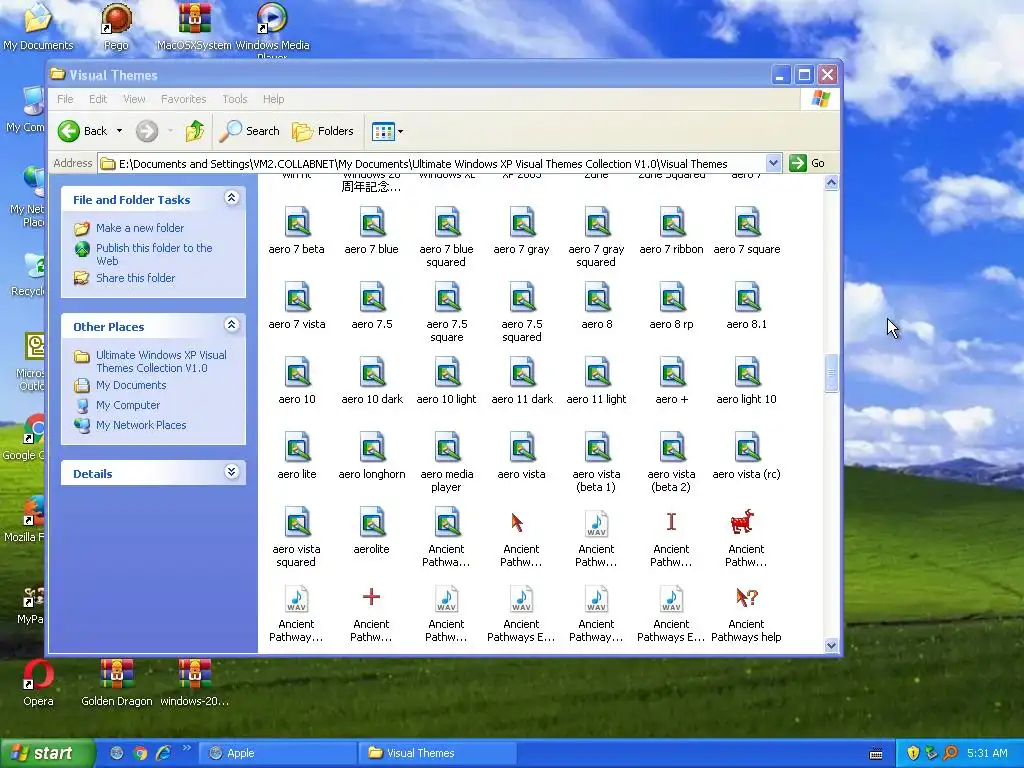Select the aero + theme file
Viewport: 1024px width, 768px height.
[671, 381]
